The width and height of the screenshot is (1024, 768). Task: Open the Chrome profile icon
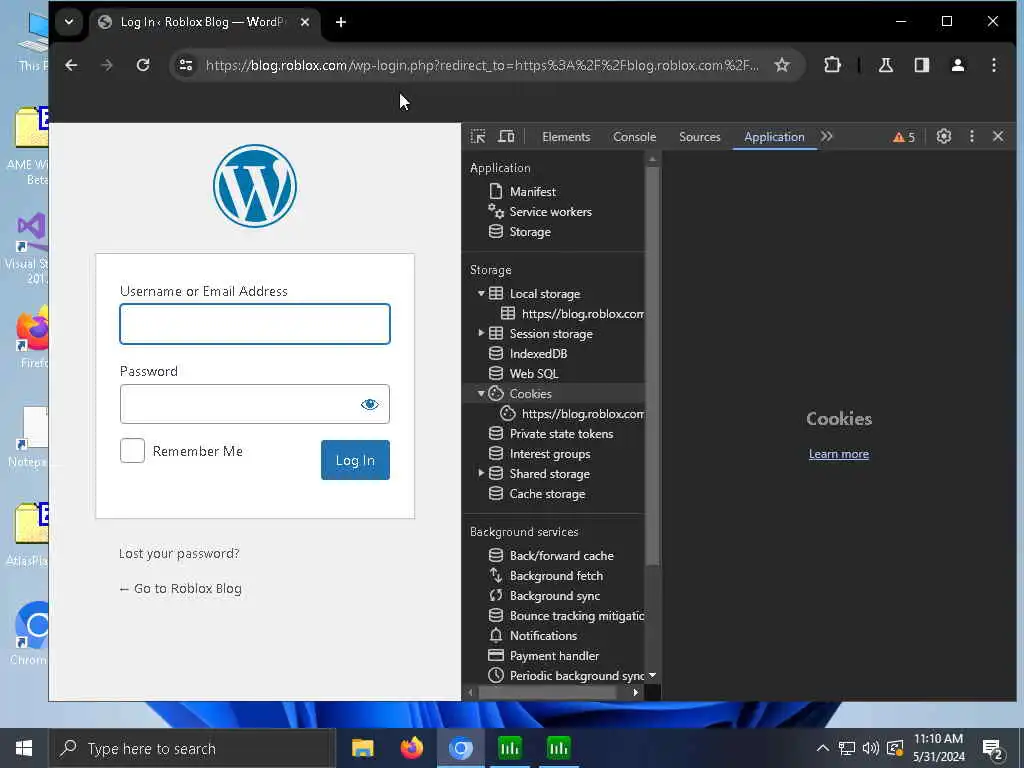[x=957, y=65]
